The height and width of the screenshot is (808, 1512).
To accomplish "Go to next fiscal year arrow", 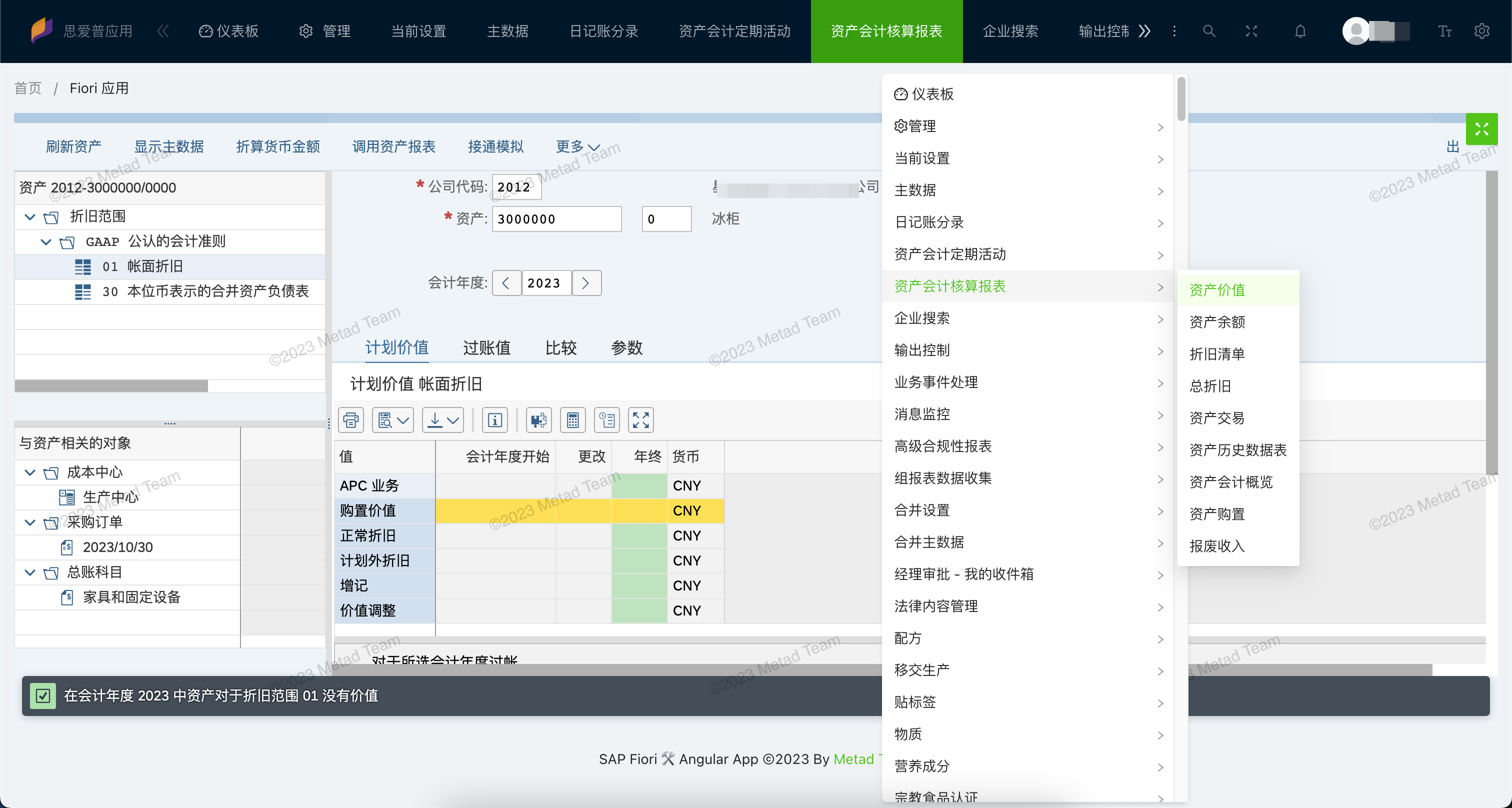I will tap(586, 283).
